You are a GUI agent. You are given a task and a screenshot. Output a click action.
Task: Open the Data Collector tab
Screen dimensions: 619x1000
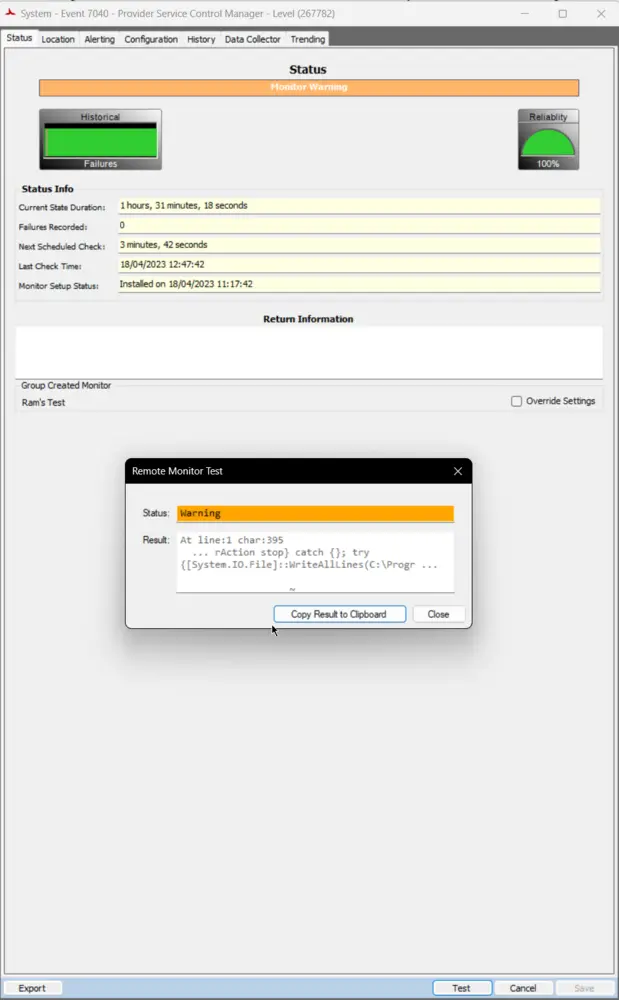coord(252,39)
